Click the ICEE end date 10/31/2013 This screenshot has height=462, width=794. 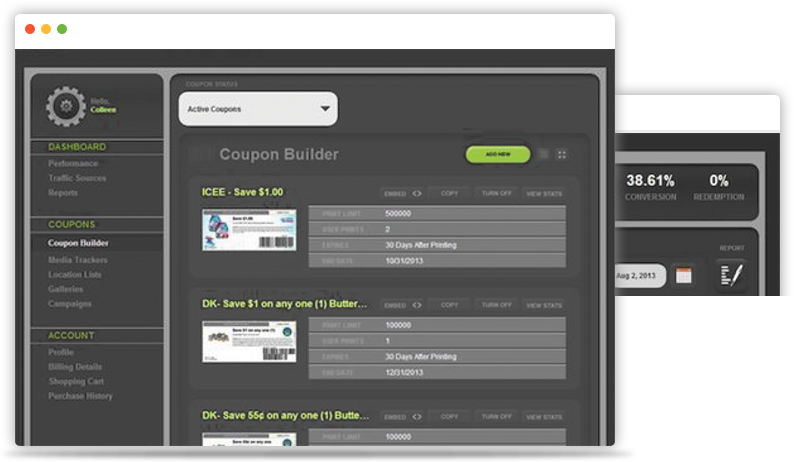pyautogui.click(x=404, y=261)
